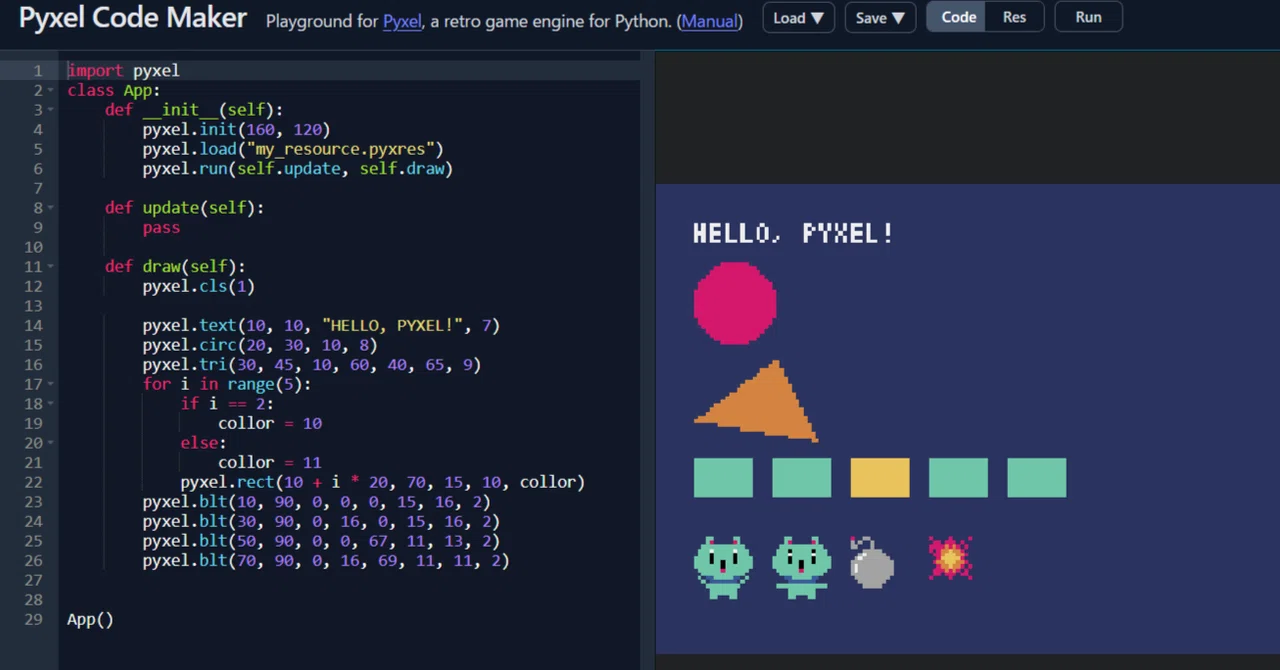Viewport: 1280px width, 670px height.
Task: Click the pyxel.circ line of code
Action: [260, 345]
